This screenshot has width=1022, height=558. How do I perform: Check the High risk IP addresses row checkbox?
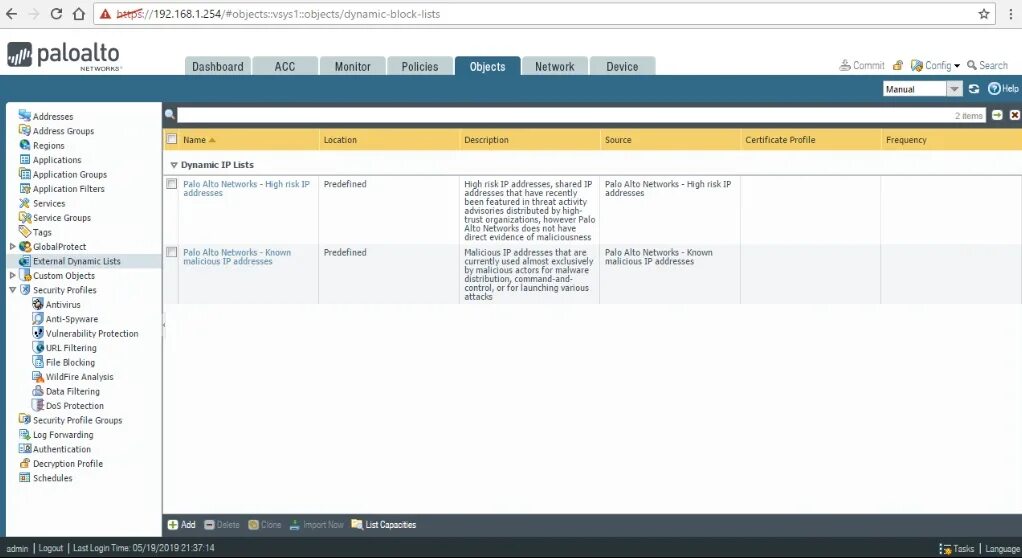pyautogui.click(x=172, y=184)
